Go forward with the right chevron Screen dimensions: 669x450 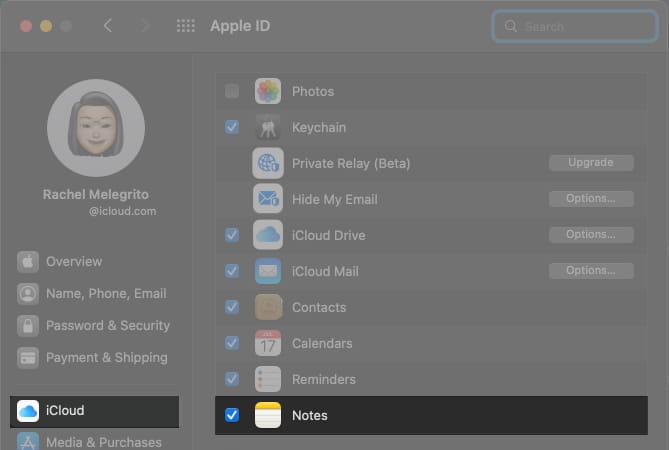click(x=145, y=26)
